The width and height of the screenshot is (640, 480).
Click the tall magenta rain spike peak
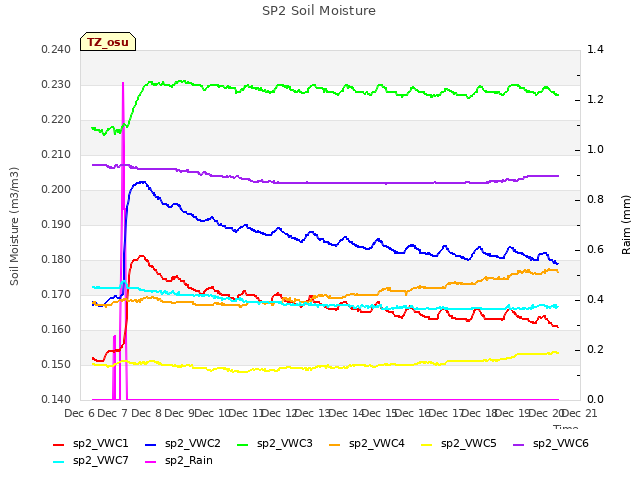pyautogui.click(x=123, y=84)
